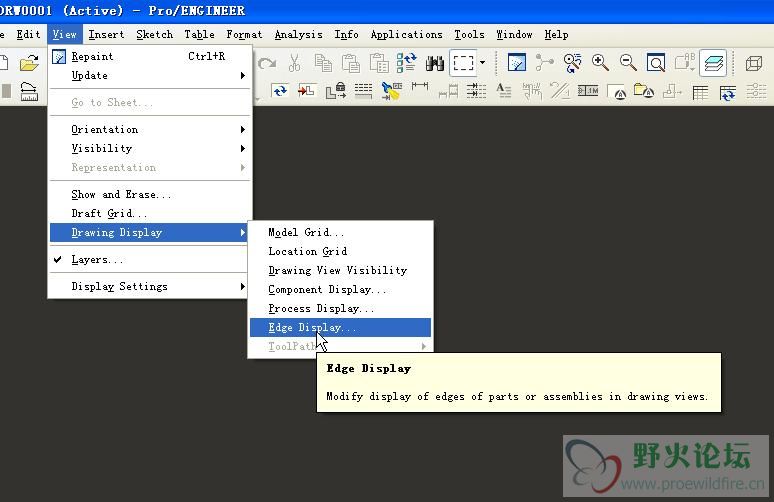Select Component Display option
This screenshot has height=502, width=774.
341,290
